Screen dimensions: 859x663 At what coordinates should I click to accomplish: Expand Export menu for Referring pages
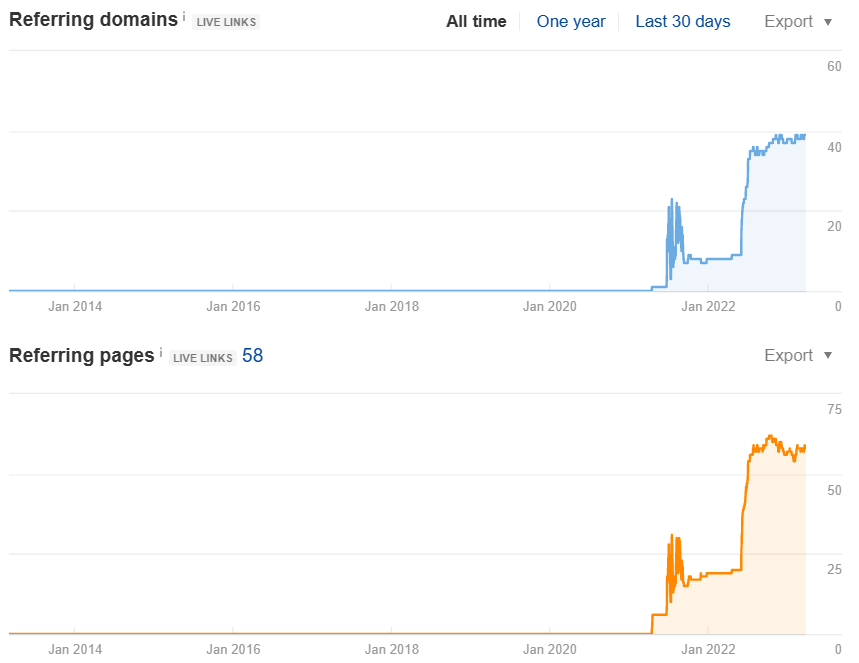point(798,355)
